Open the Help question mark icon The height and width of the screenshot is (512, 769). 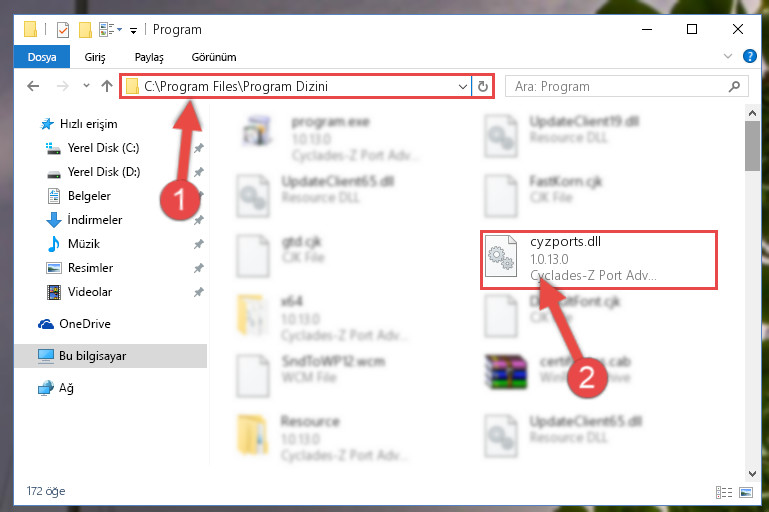pyautogui.click(x=749, y=56)
